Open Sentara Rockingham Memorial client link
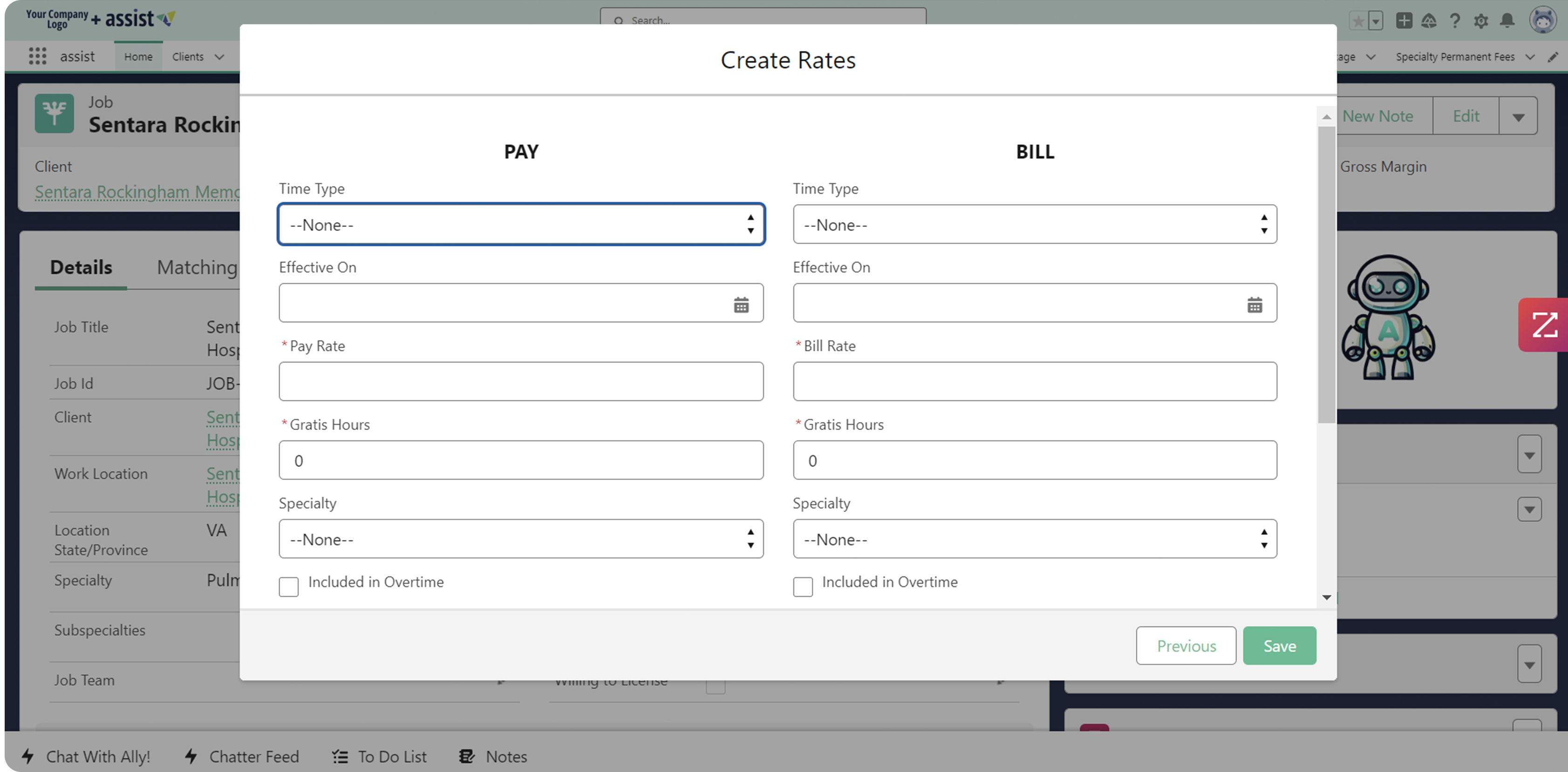 pyautogui.click(x=137, y=192)
